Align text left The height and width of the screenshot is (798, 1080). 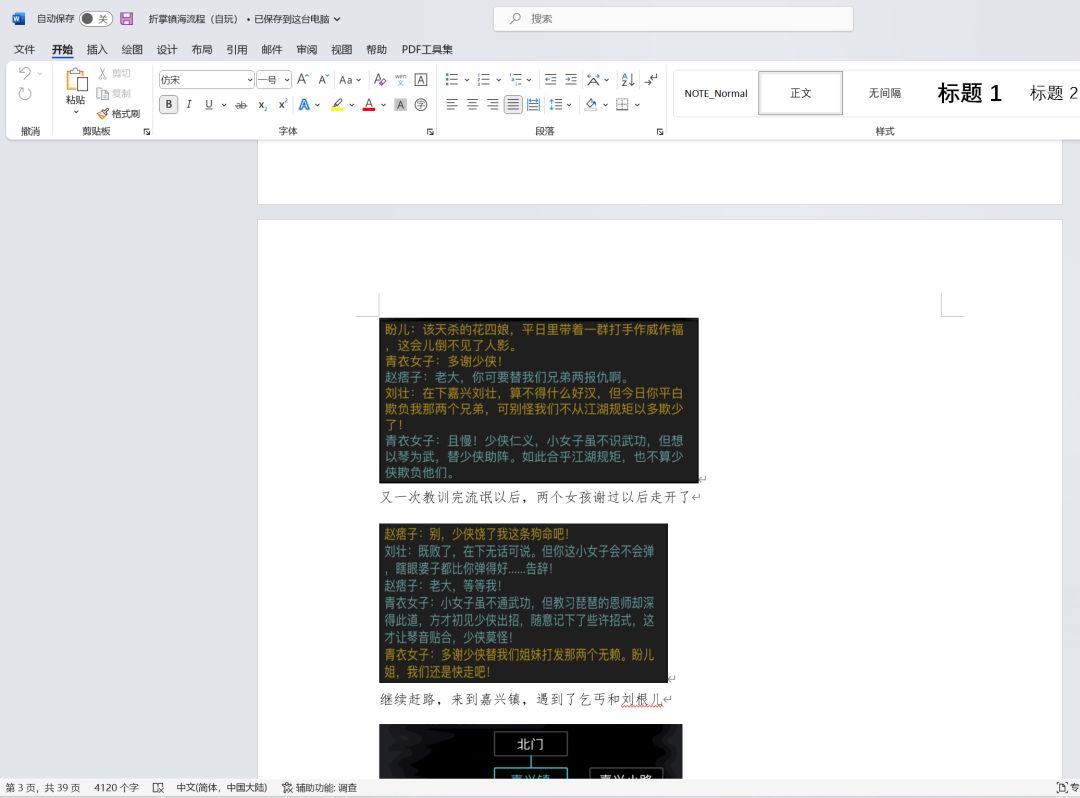452,105
